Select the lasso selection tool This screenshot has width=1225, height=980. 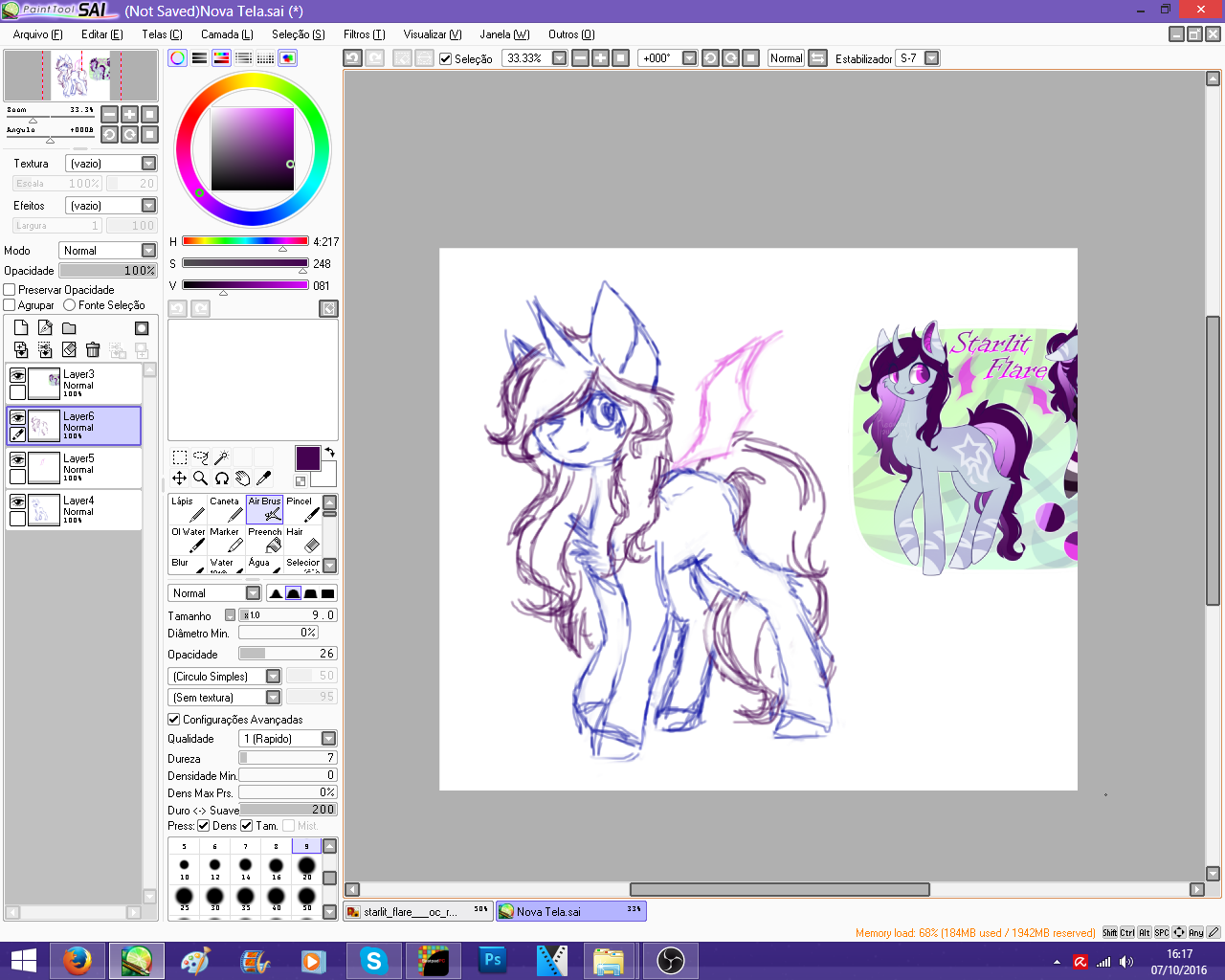pos(201,457)
